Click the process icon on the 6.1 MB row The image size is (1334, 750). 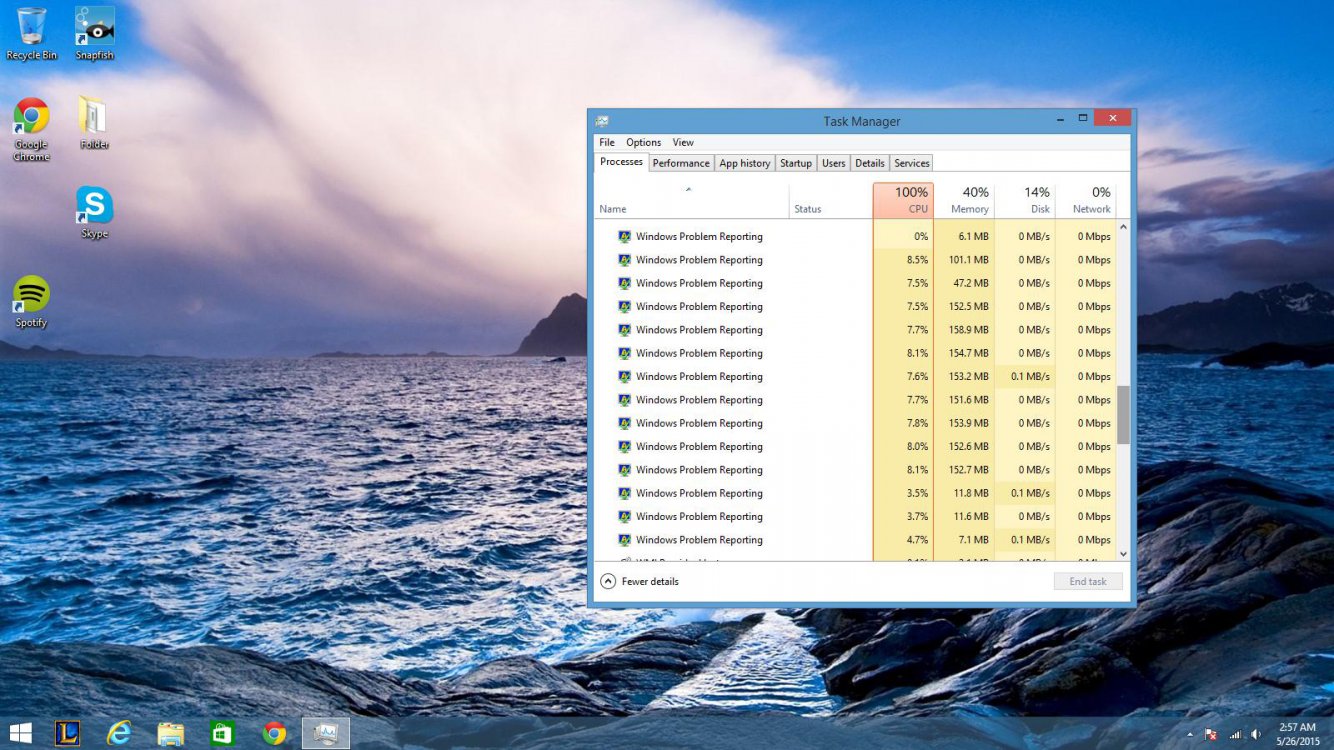[x=625, y=237]
